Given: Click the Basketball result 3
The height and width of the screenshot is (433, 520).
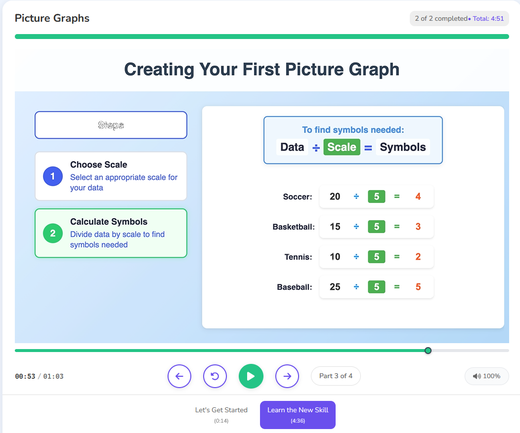Looking at the screenshot, I should (x=418, y=227).
